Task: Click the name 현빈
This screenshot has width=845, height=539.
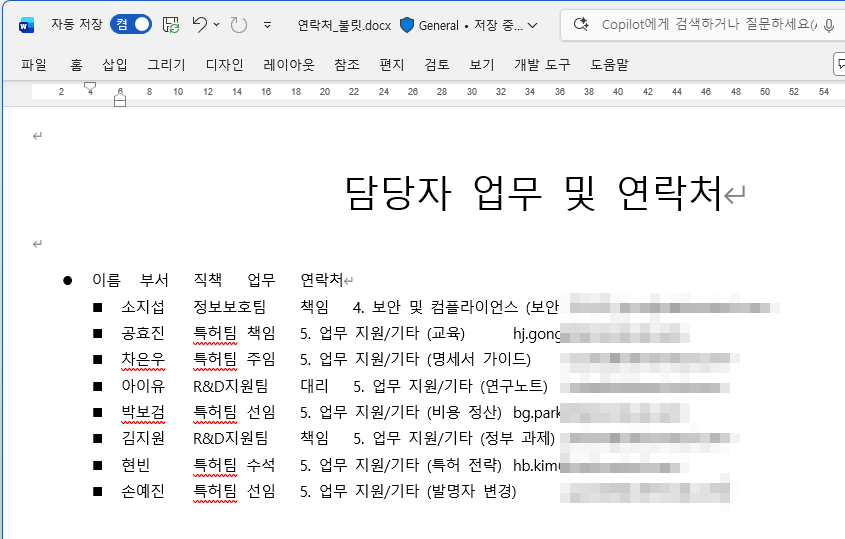Action: pos(135,465)
